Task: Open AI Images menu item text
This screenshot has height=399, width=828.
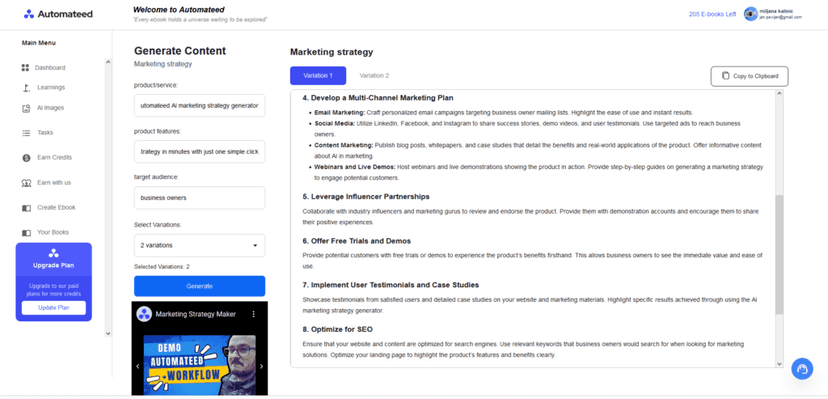Action: [x=50, y=108]
